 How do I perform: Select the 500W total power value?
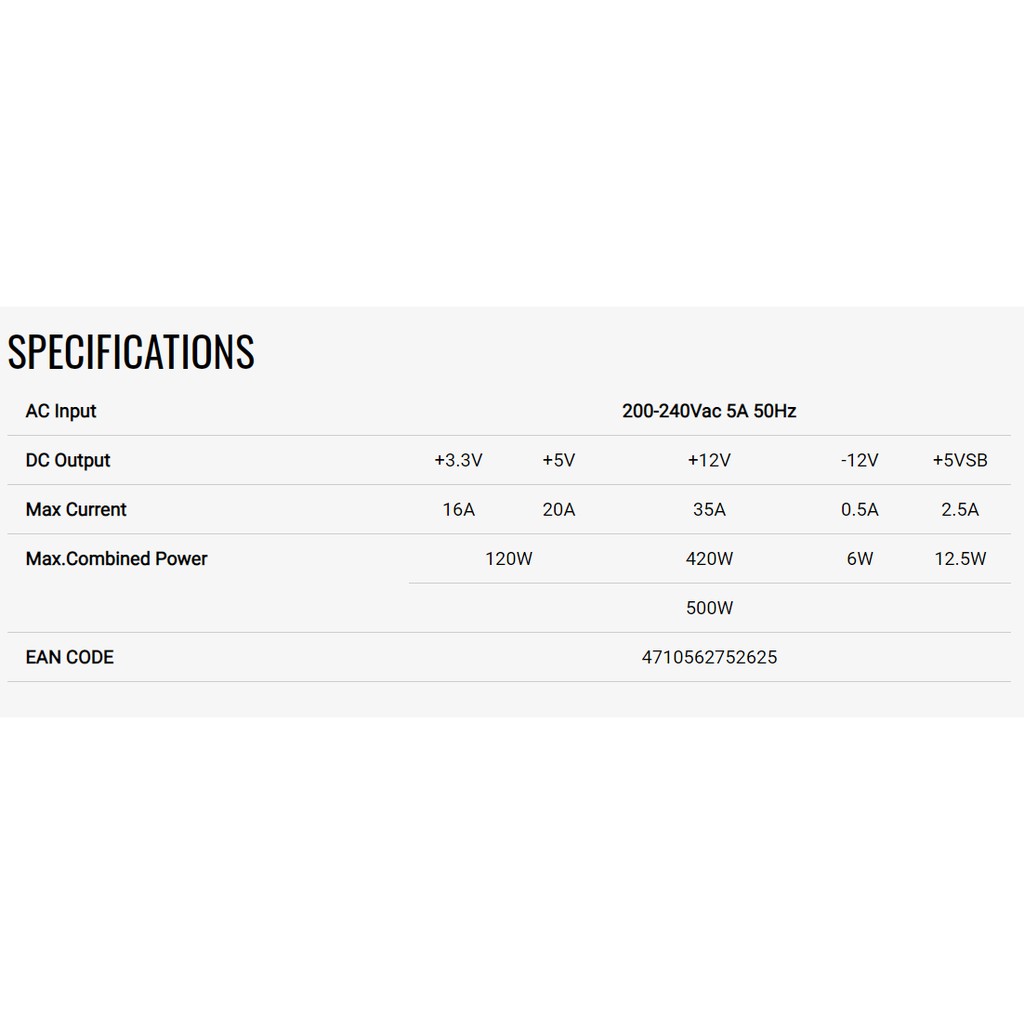coord(709,608)
